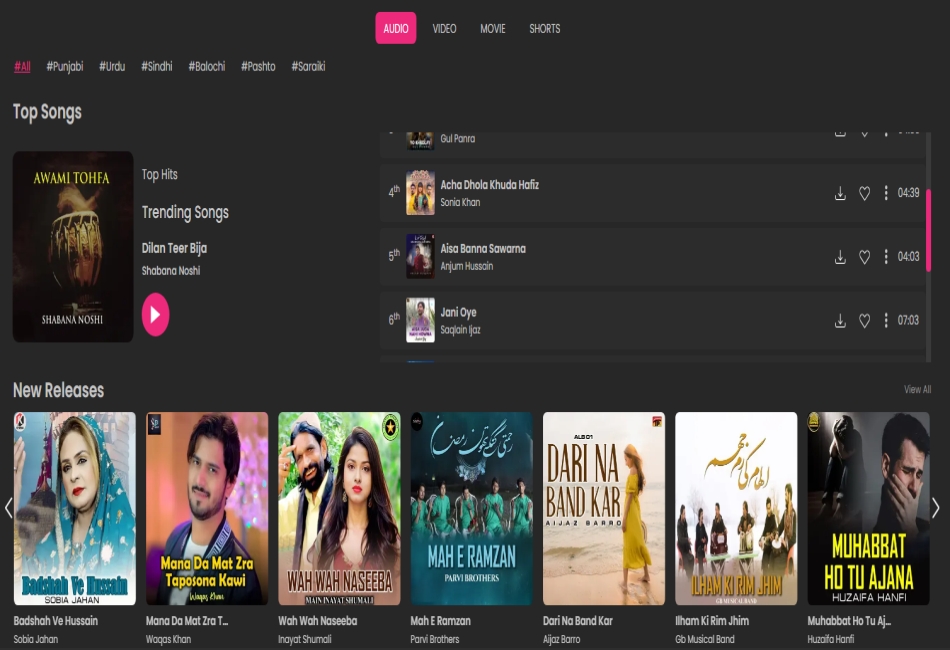Open the options menu for Jani Oye
Viewport: 950px width, 650px height.
886,320
